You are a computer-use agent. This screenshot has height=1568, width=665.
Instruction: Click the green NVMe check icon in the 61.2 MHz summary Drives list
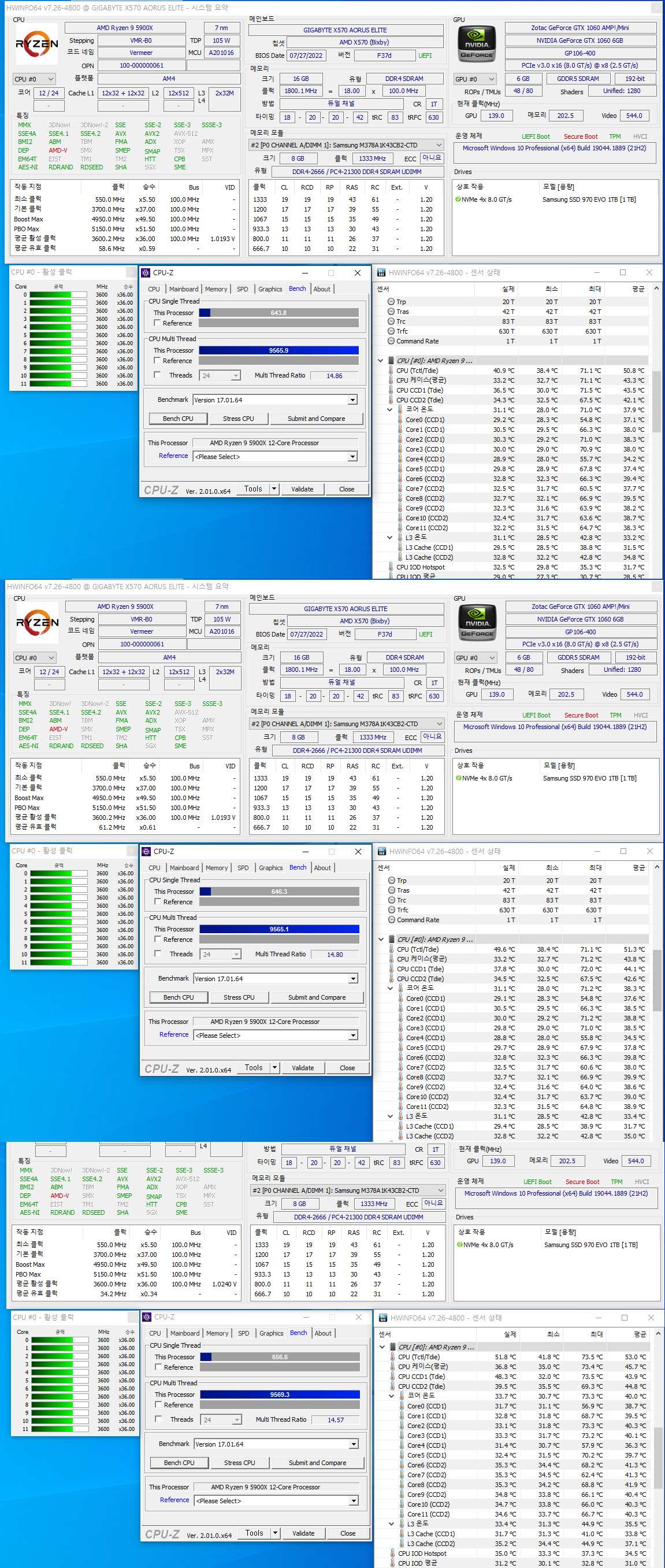459,779
